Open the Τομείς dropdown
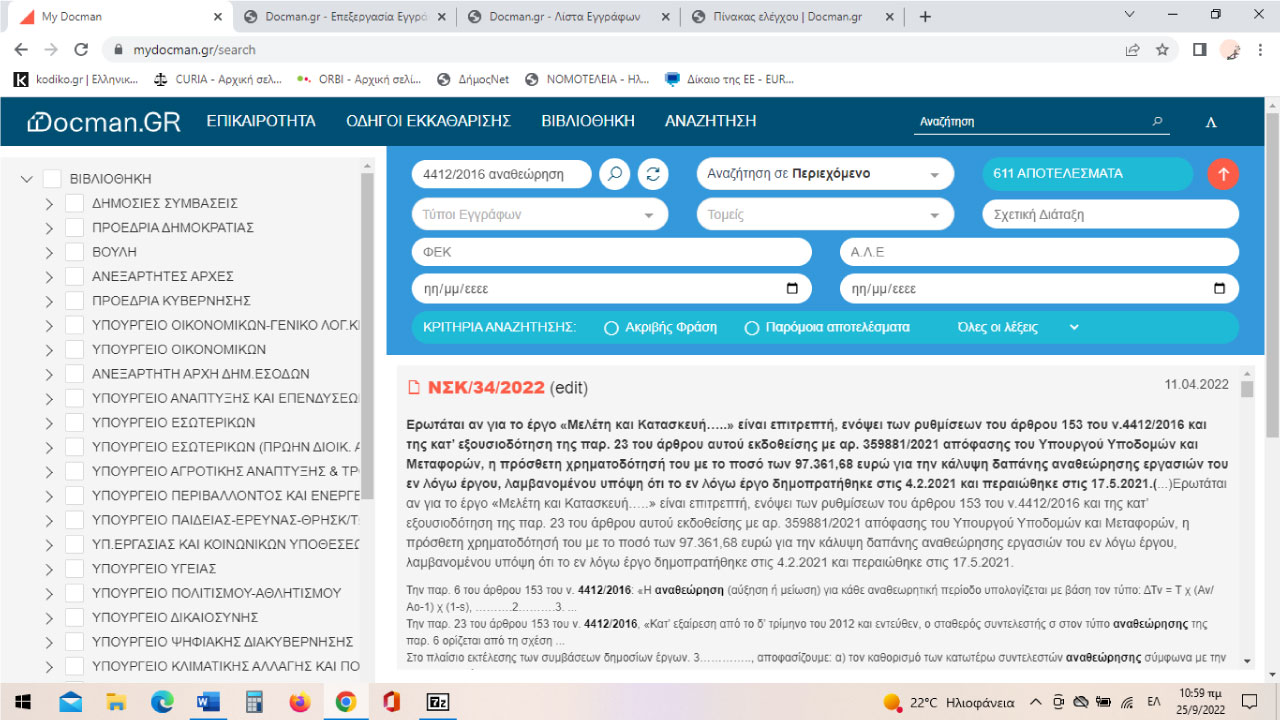Screen dimensions: 1280x720 pos(824,213)
